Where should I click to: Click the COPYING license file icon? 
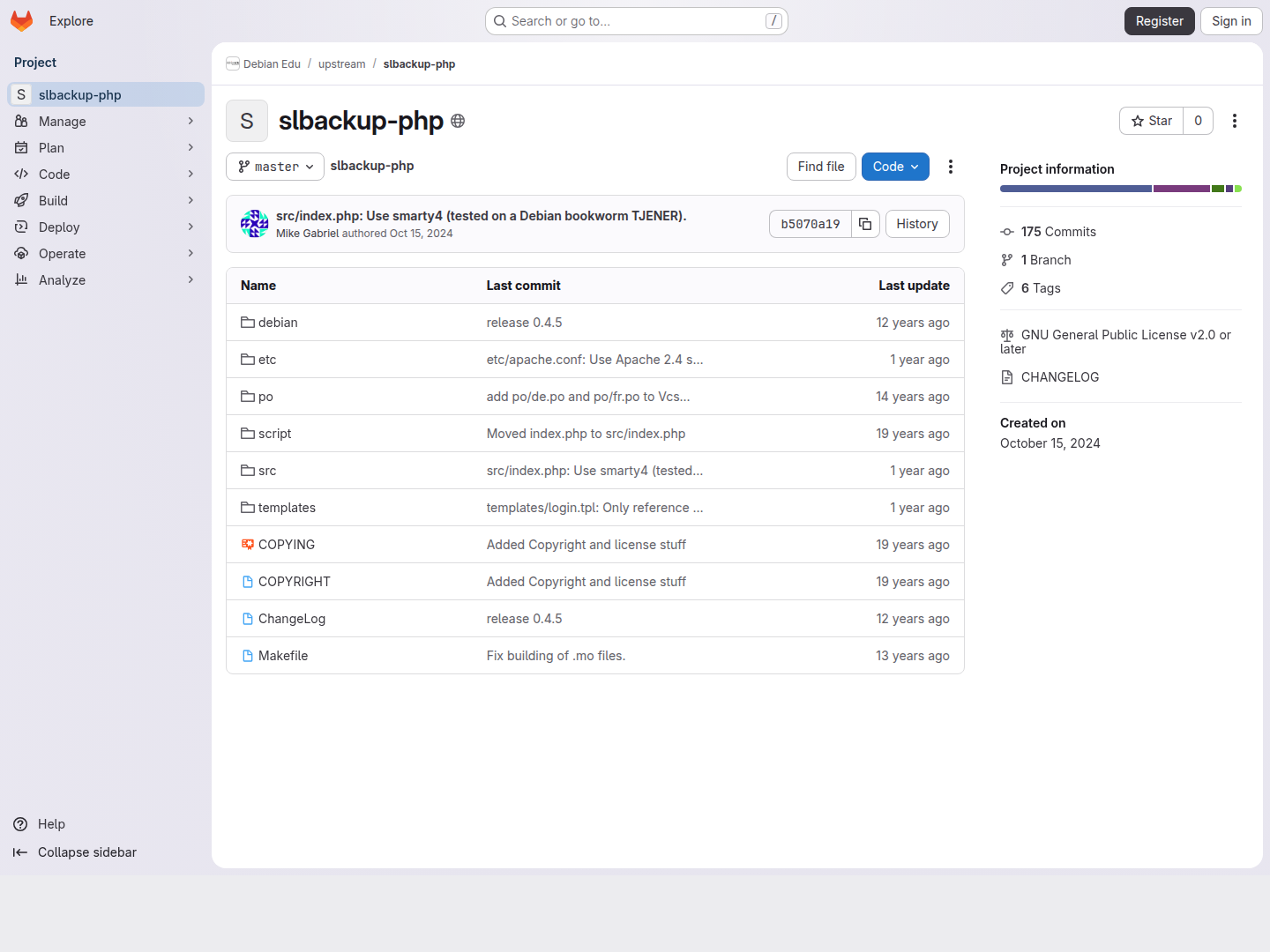coord(248,545)
